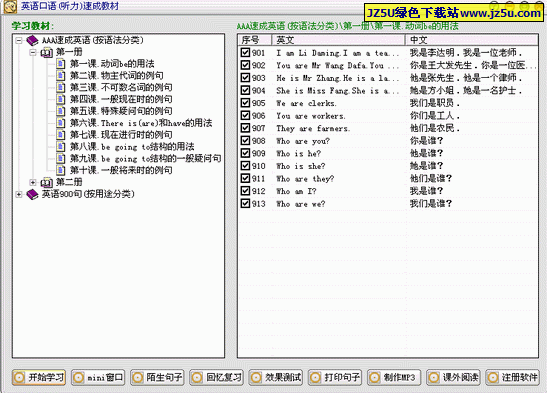Click the document icon of 第三课.不可数名词的例句

61,88
